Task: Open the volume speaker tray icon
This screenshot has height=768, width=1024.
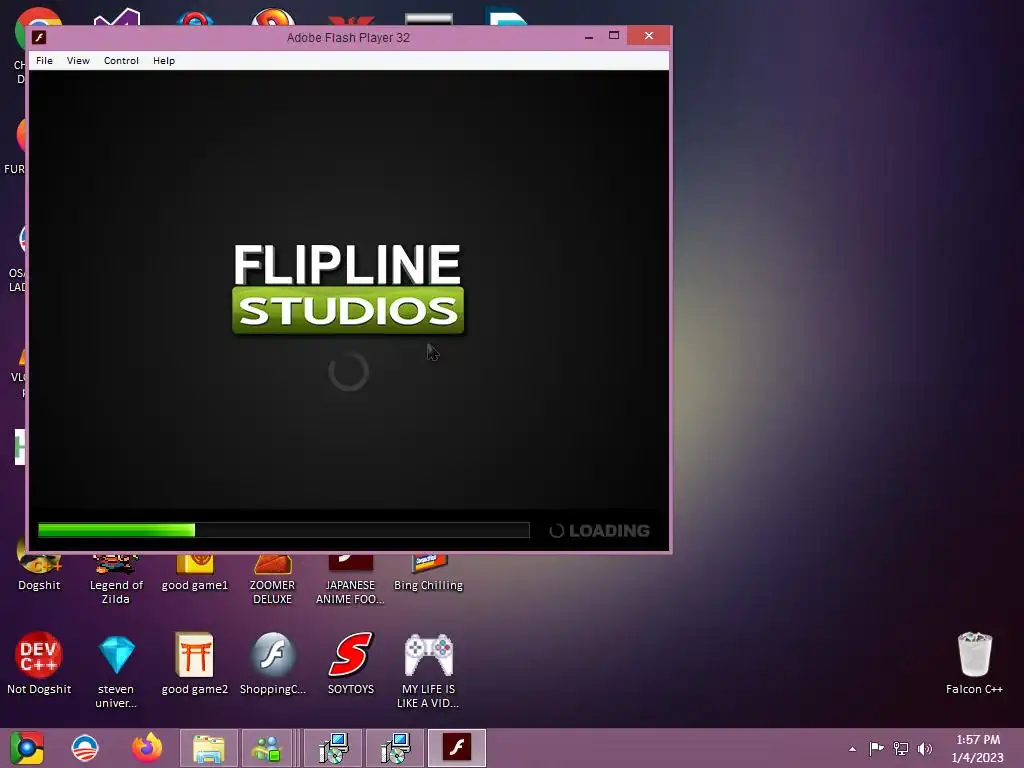Action: 925,748
